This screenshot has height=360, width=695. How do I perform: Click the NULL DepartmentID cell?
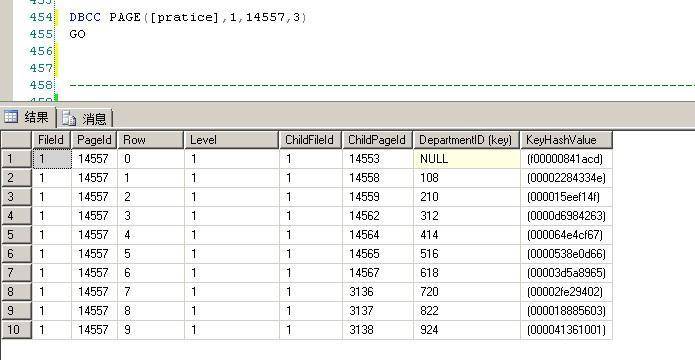point(467,159)
